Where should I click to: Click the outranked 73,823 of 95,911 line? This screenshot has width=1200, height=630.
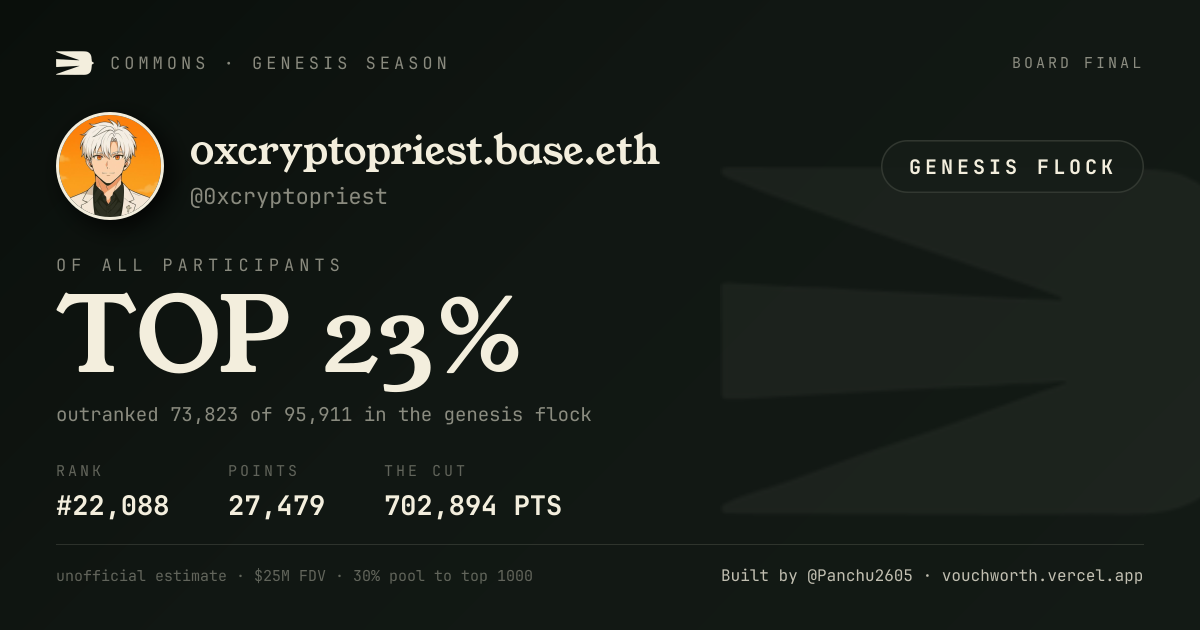324,414
